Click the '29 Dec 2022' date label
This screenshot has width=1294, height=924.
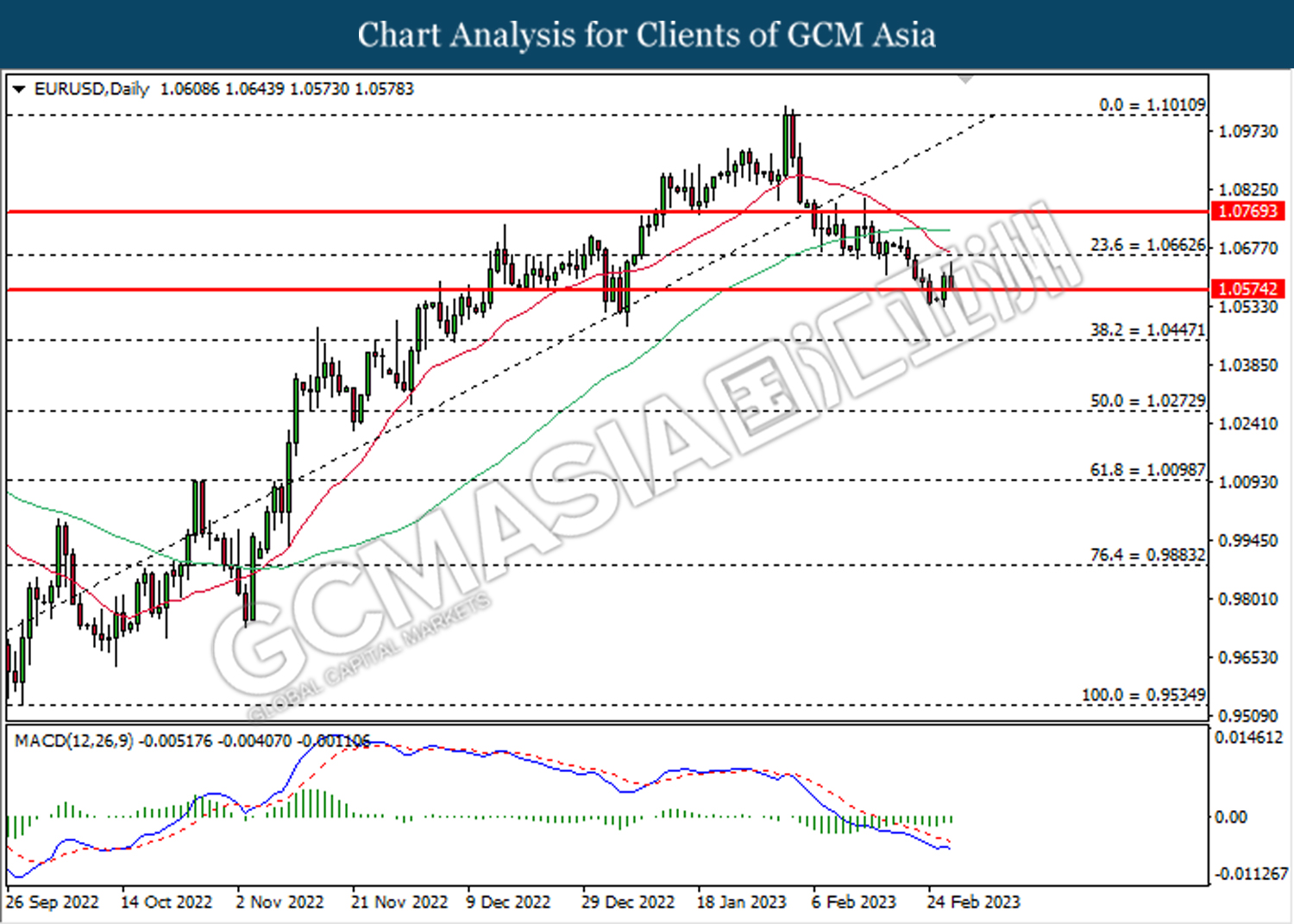(x=628, y=902)
